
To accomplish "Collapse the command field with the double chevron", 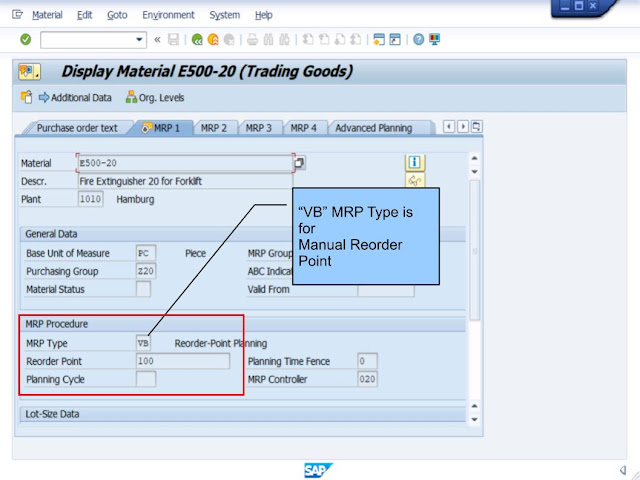I will click(157, 40).
